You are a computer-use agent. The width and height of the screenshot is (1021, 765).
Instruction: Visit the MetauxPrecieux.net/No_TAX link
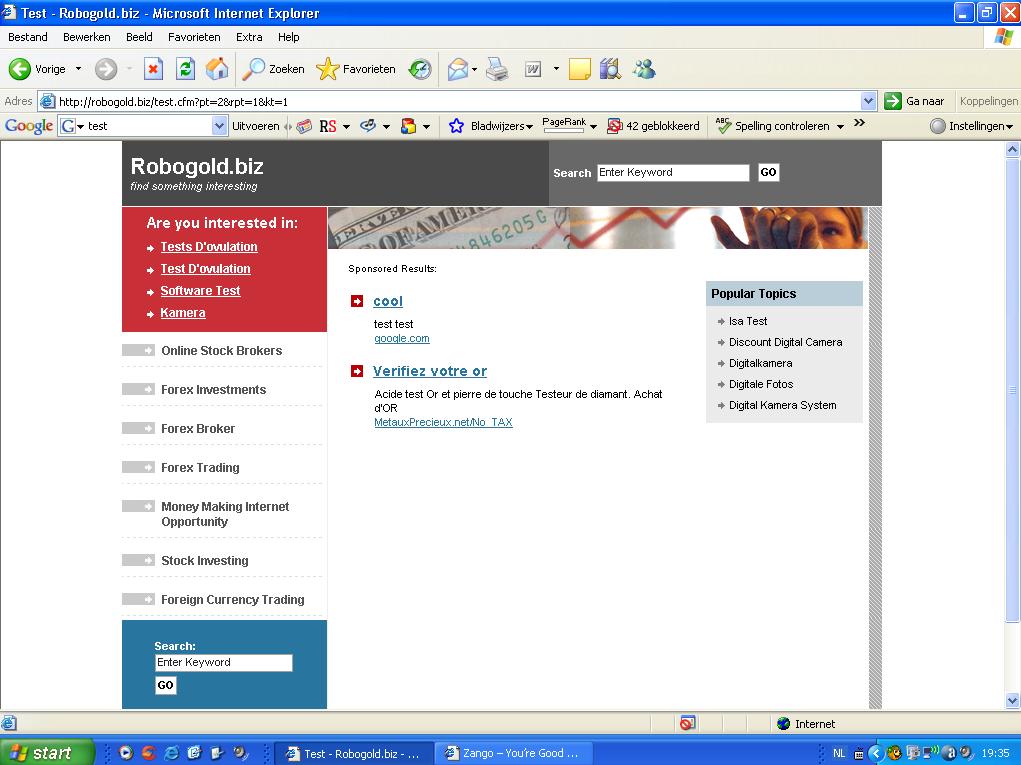pos(443,422)
